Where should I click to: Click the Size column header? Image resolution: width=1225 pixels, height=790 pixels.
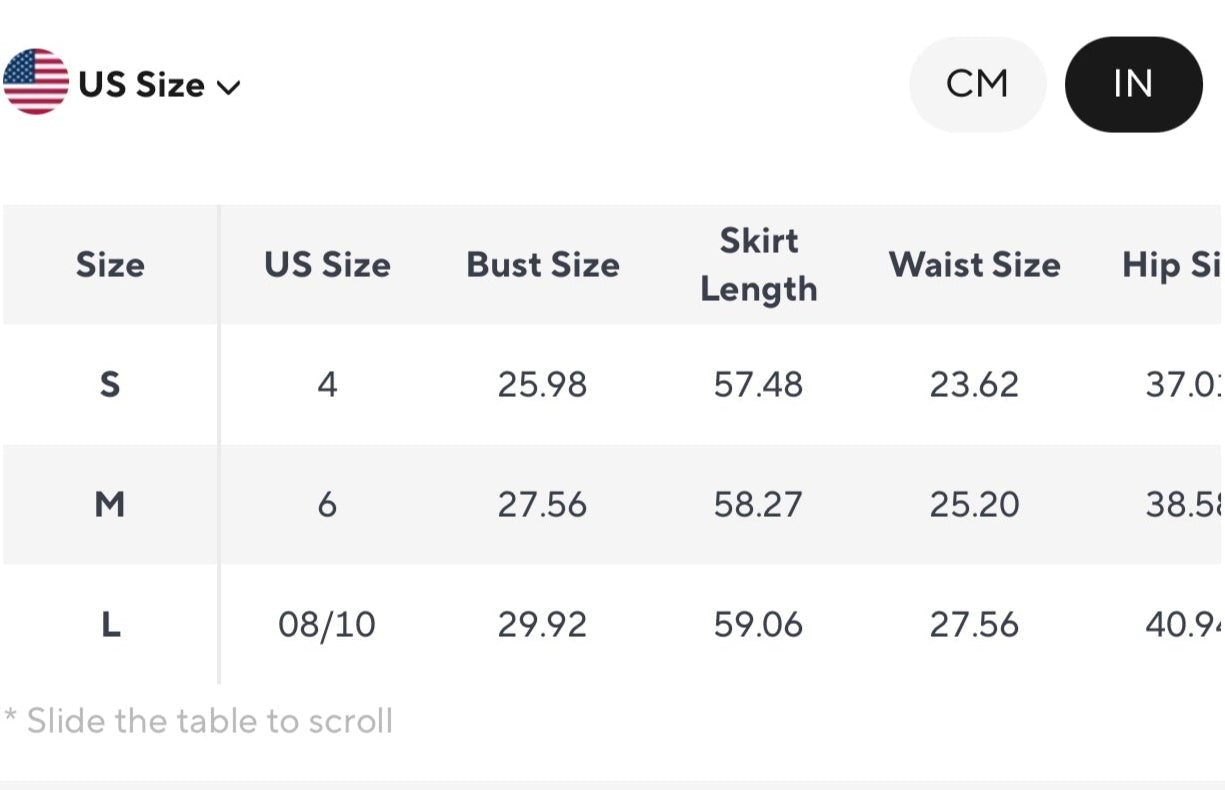110,265
